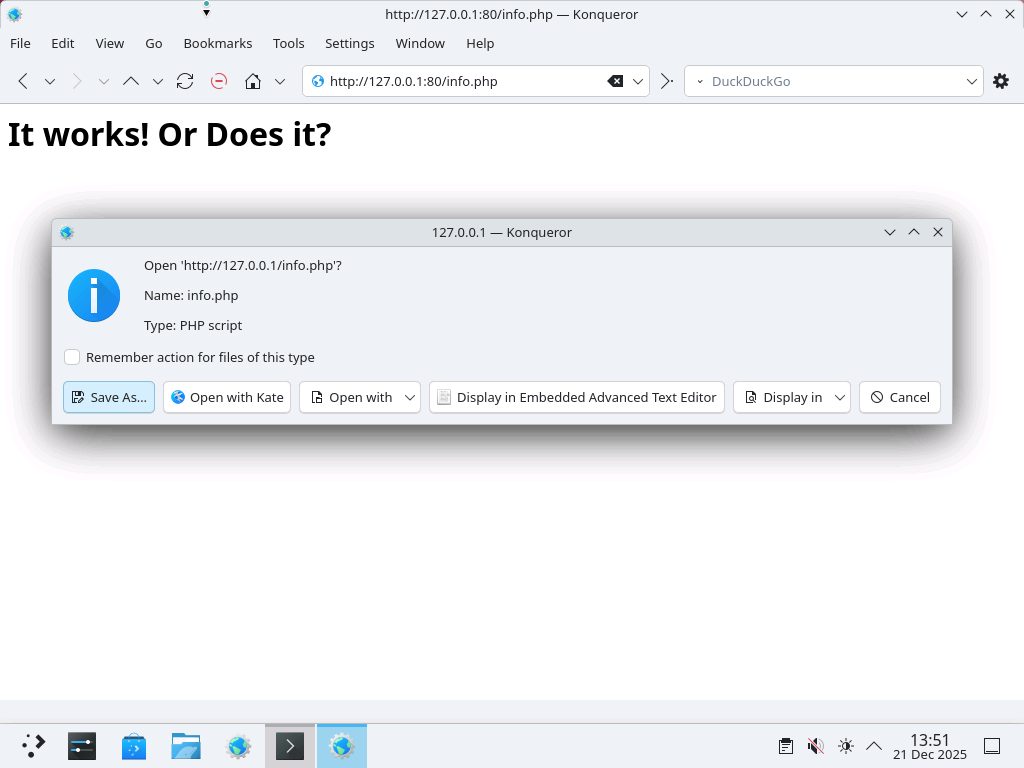This screenshot has width=1024, height=768.
Task: Click the Reload page icon
Action: 185,81
